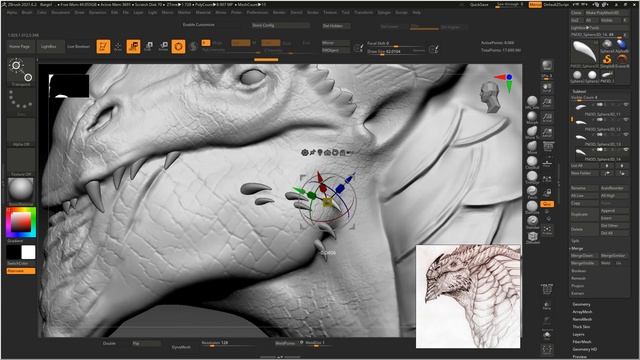This screenshot has height=360, width=640.
Task: Select the Move gizmo mode icon
Action: coord(133,47)
